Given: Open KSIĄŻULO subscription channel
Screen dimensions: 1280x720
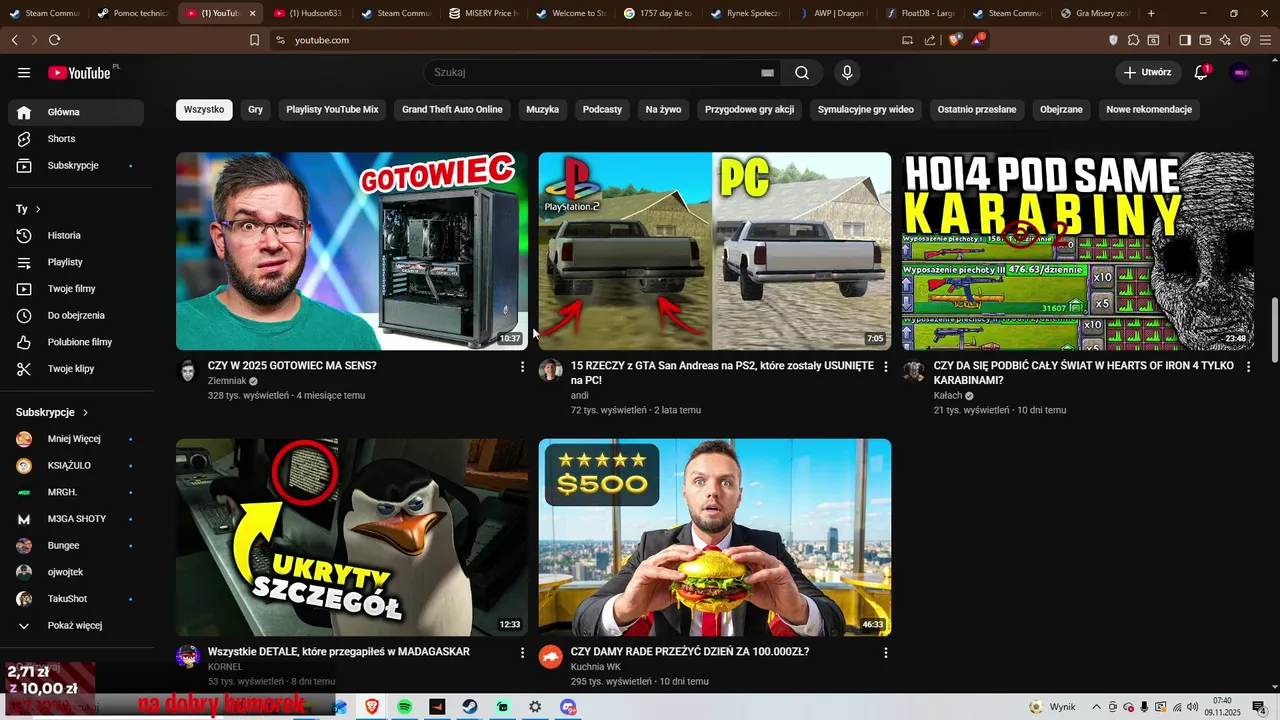Looking at the screenshot, I should click(x=76, y=465).
